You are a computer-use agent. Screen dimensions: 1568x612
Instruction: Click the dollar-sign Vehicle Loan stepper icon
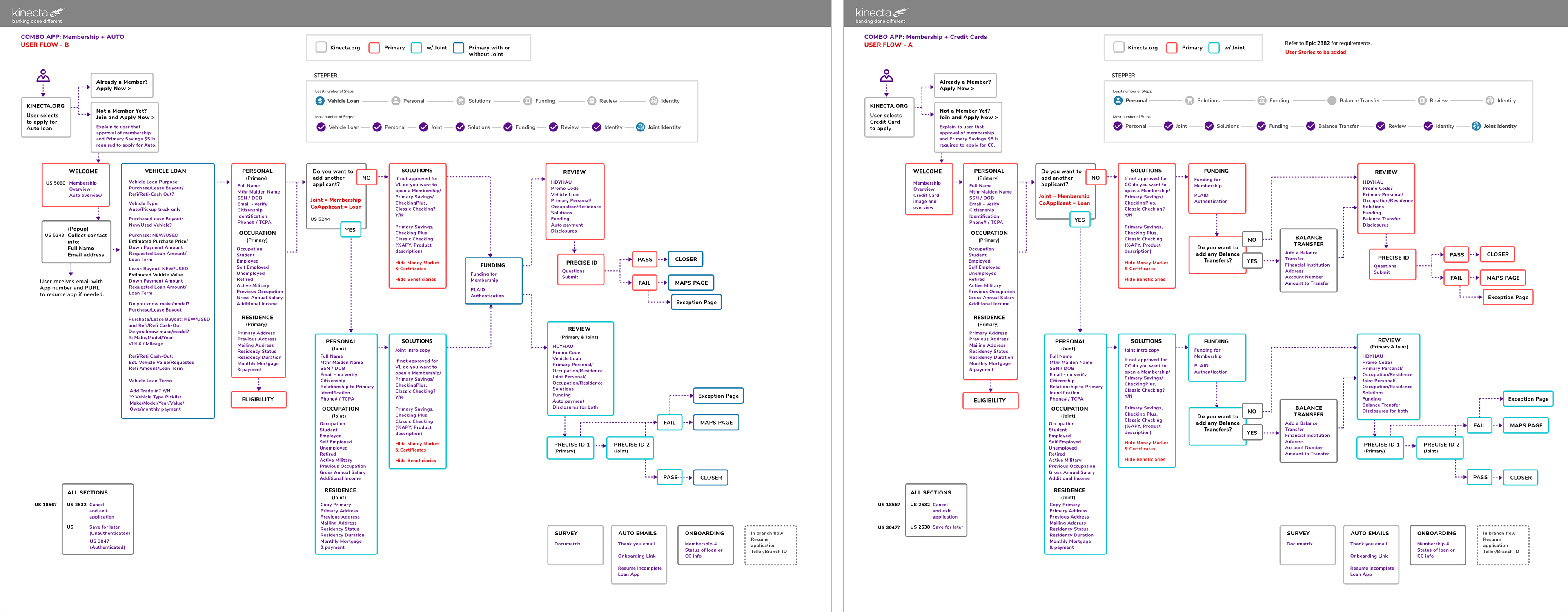(320, 101)
